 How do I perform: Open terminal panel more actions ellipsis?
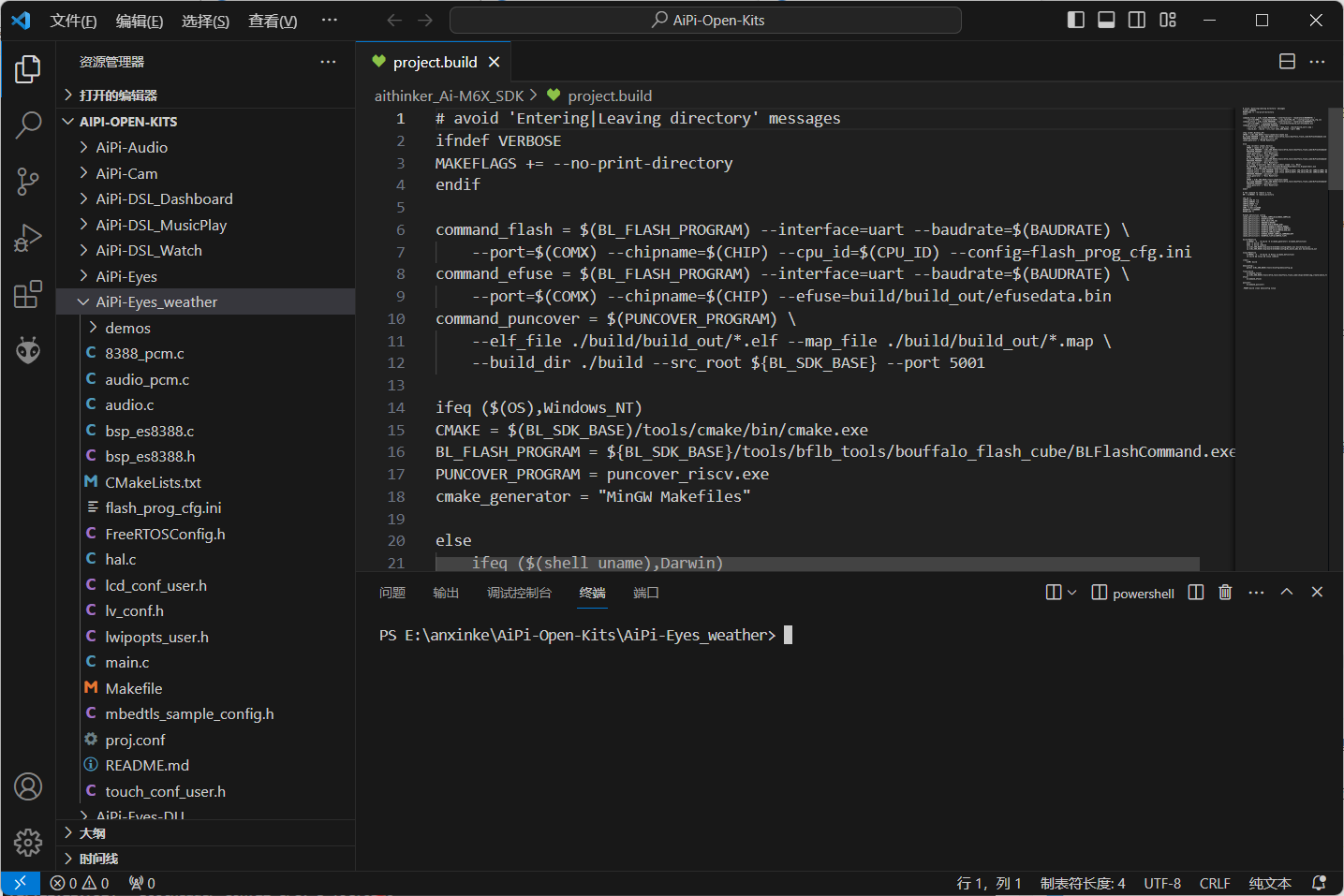pyautogui.click(x=1256, y=593)
